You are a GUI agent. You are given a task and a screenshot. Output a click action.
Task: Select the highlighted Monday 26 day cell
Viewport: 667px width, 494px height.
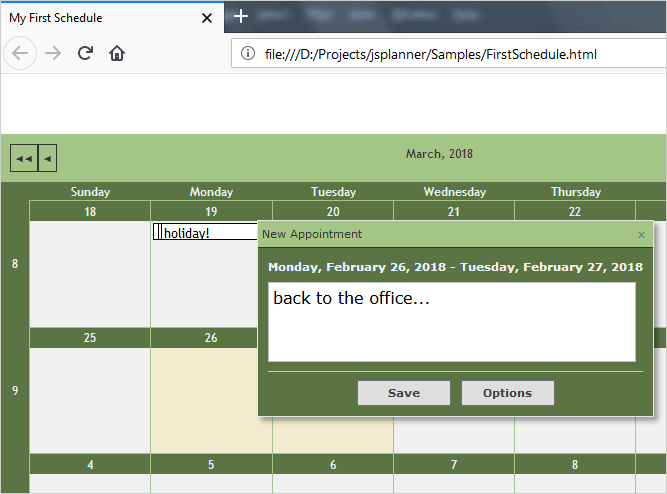coord(211,400)
